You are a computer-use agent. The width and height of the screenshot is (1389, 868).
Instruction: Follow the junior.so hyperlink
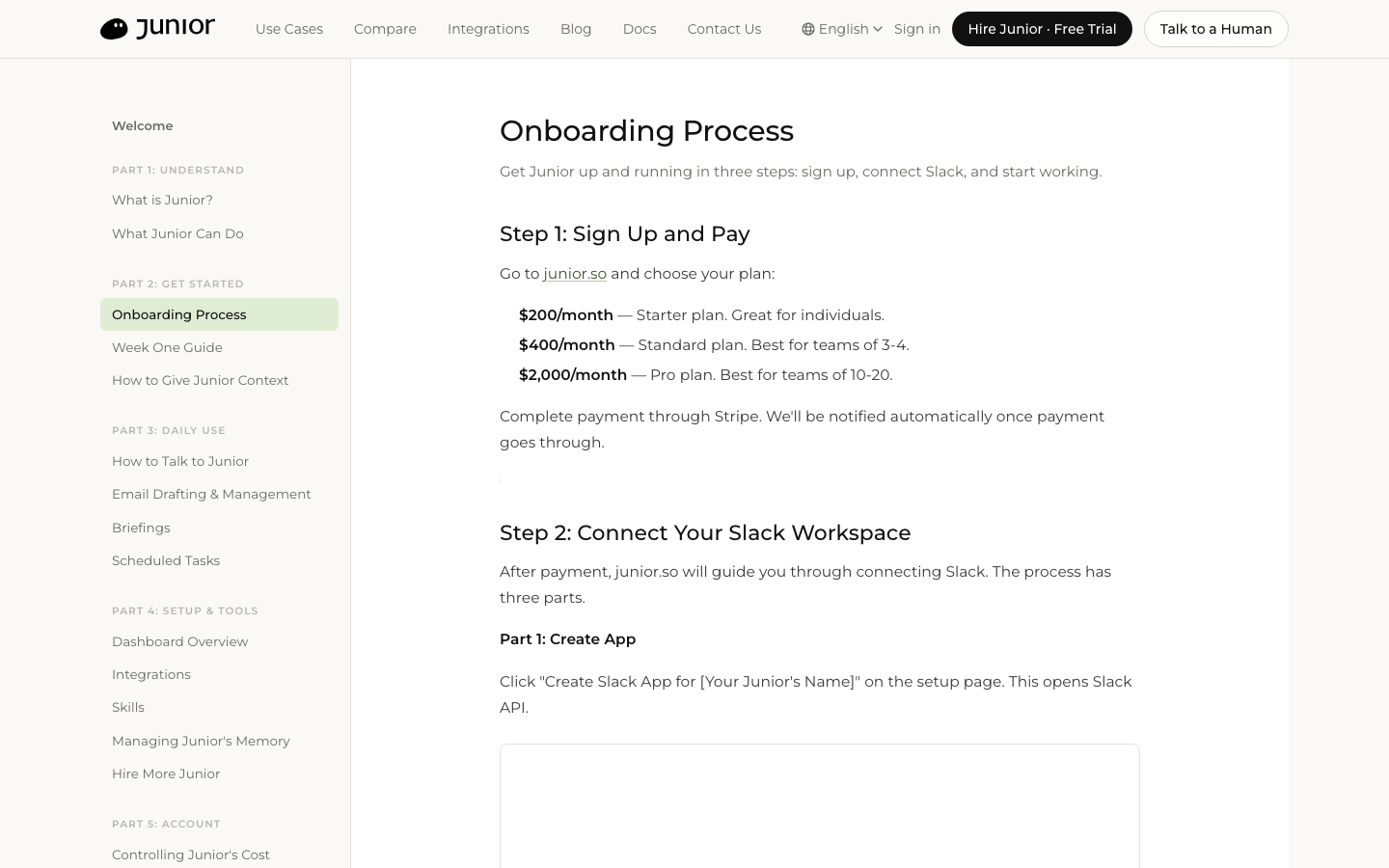575,274
